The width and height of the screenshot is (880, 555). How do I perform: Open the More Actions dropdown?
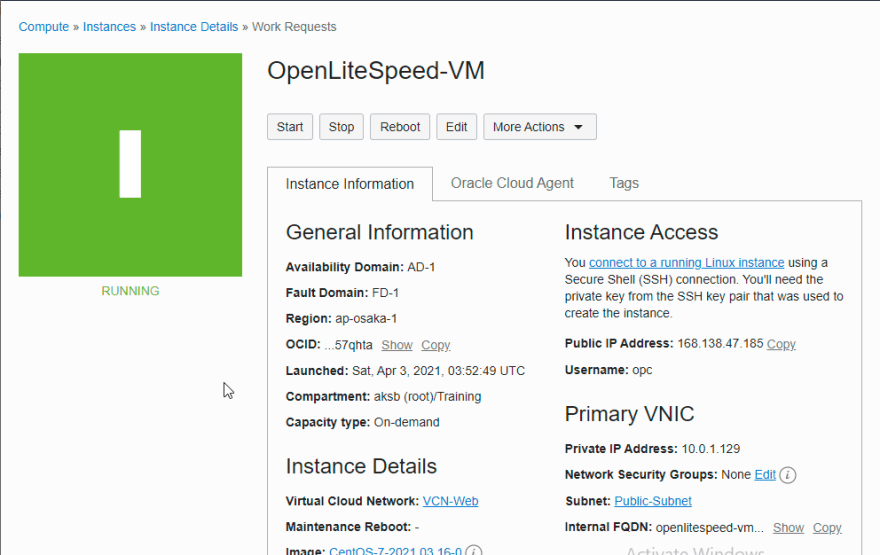540,127
